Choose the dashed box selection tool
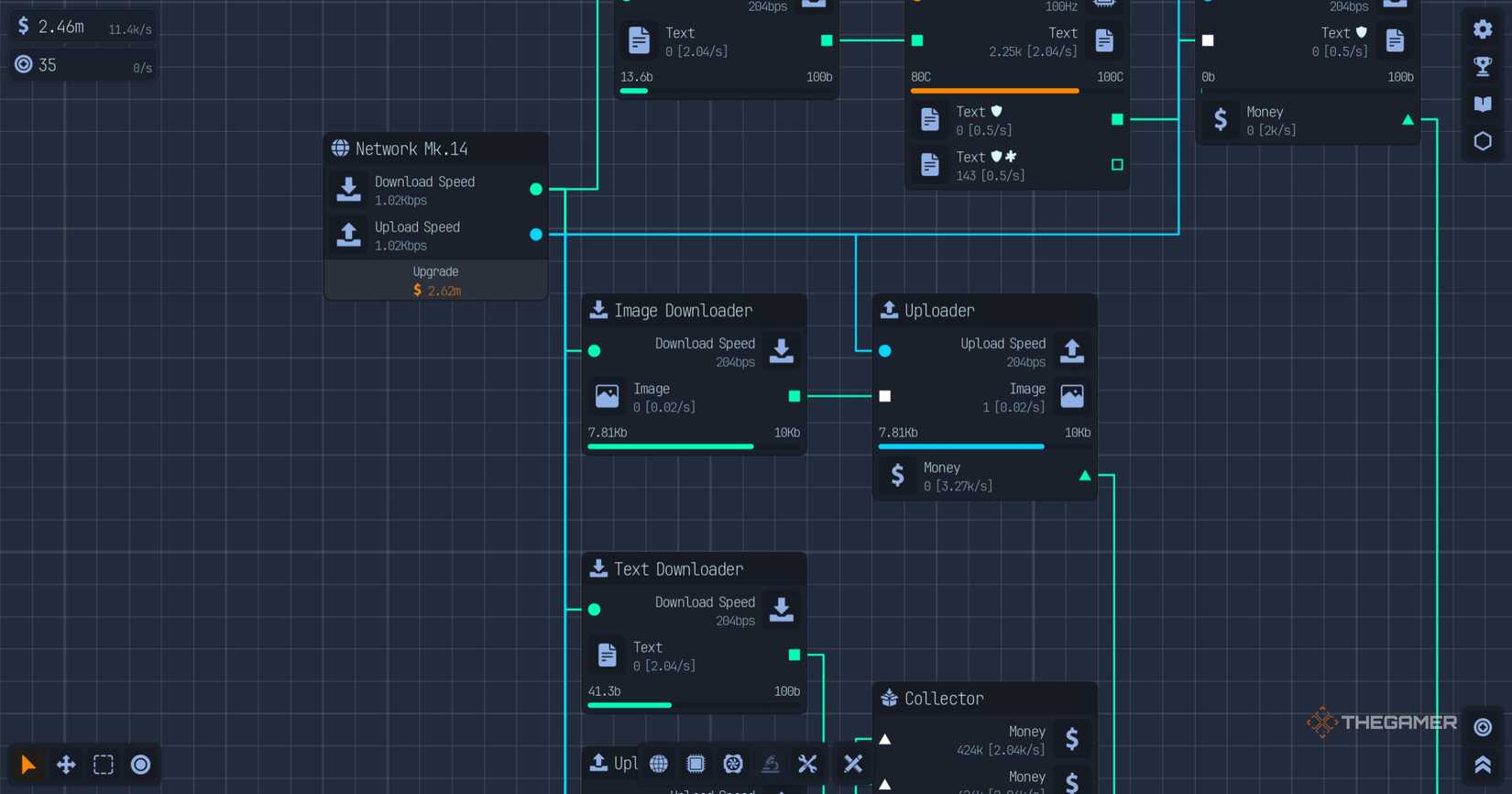Screen dimensions: 1512x794 (x=104, y=765)
